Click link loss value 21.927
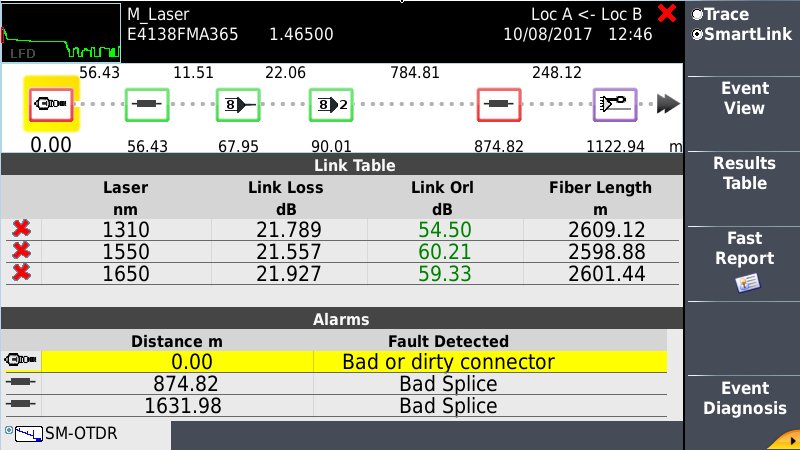This screenshot has height=450, width=800. (x=289, y=273)
